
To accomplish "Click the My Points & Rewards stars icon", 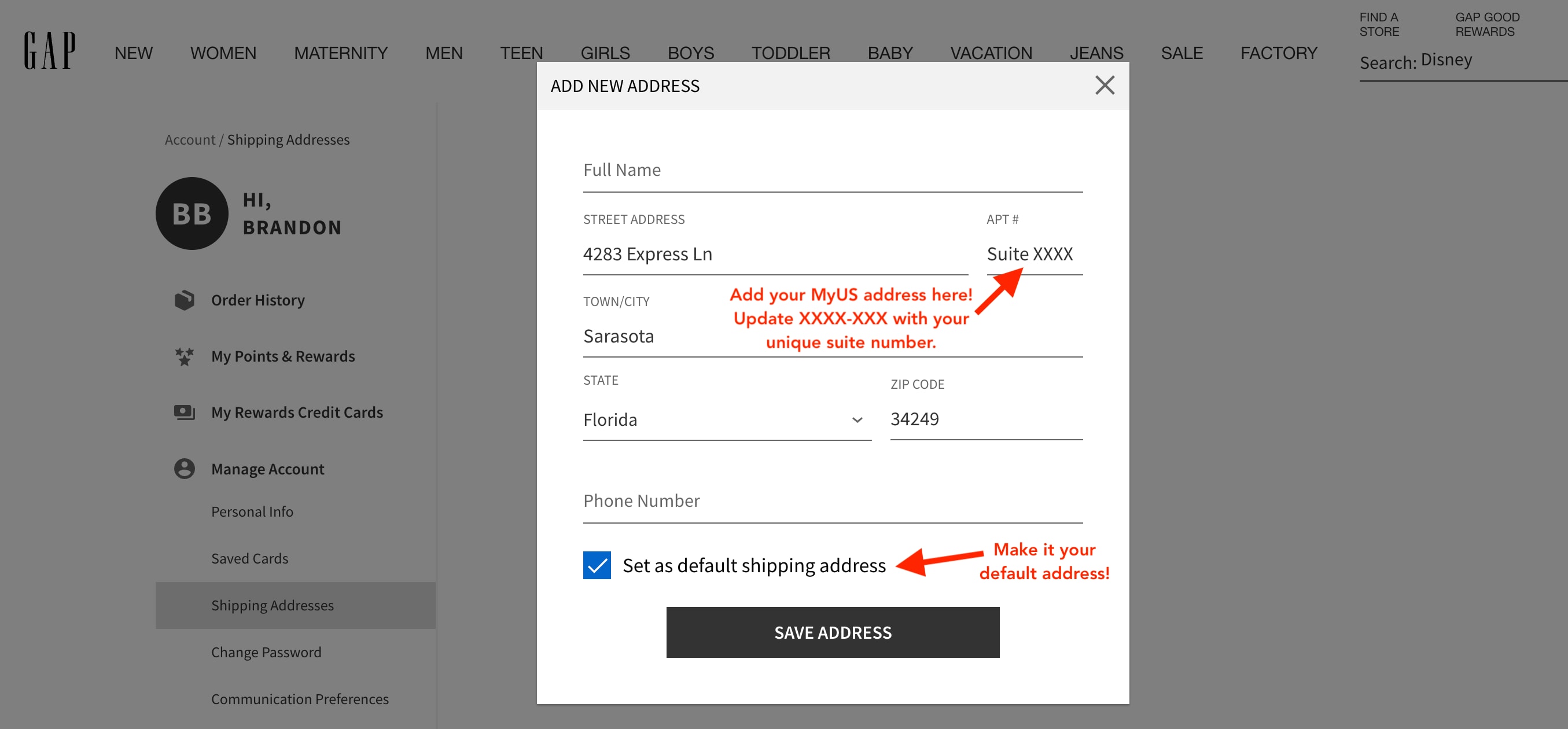I will tap(184, 356).
